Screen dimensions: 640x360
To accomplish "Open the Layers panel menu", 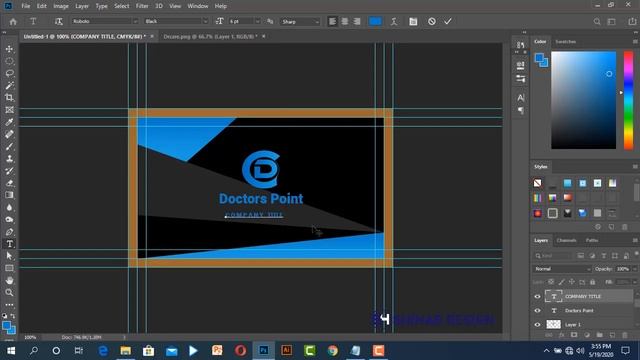I will (635, 240).
